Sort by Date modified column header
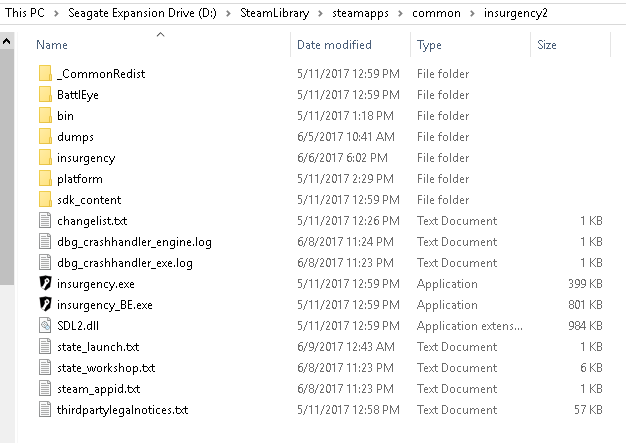626x443 pixels. [x=334, y=45]
